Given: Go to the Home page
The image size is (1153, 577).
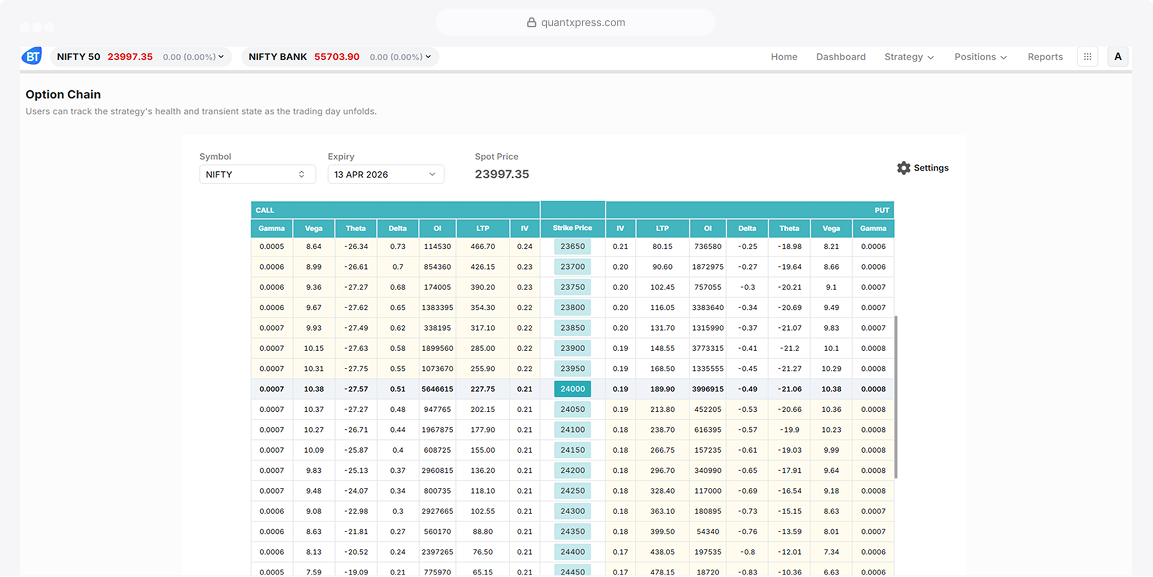Looking at the screenshot, I should [784, 57].
